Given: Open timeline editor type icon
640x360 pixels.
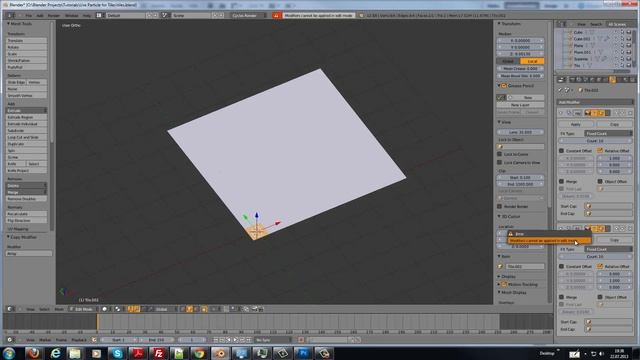Looking at the screenshot, I should 10,340.
